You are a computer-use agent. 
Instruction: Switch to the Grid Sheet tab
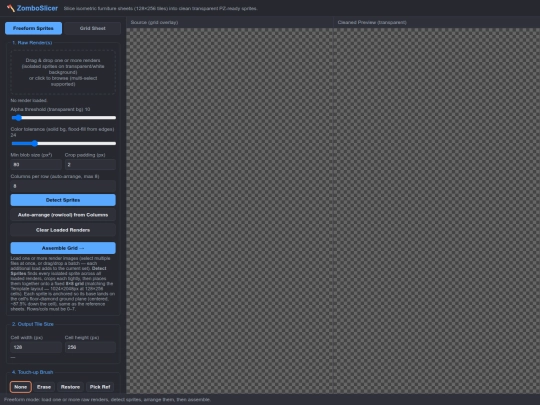93,28
